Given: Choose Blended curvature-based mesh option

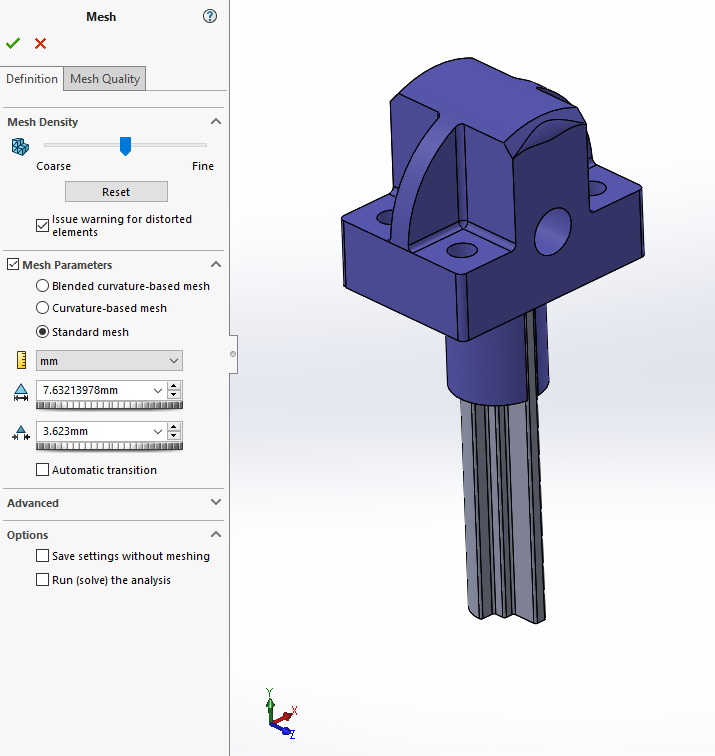Looking at the screenshot, I should [42, 286].
